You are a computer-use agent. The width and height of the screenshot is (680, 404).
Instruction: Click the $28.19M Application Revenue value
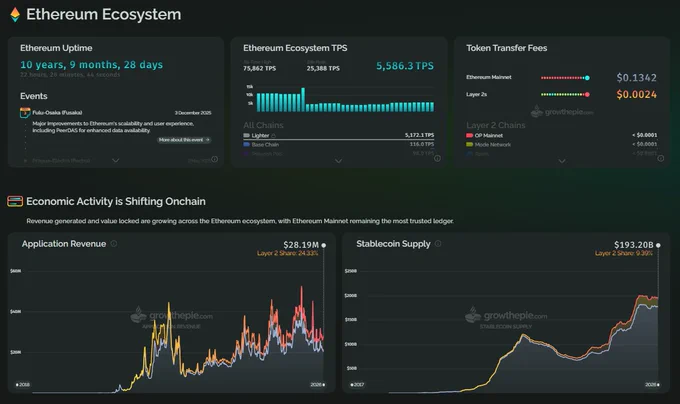tap(301, 245)
